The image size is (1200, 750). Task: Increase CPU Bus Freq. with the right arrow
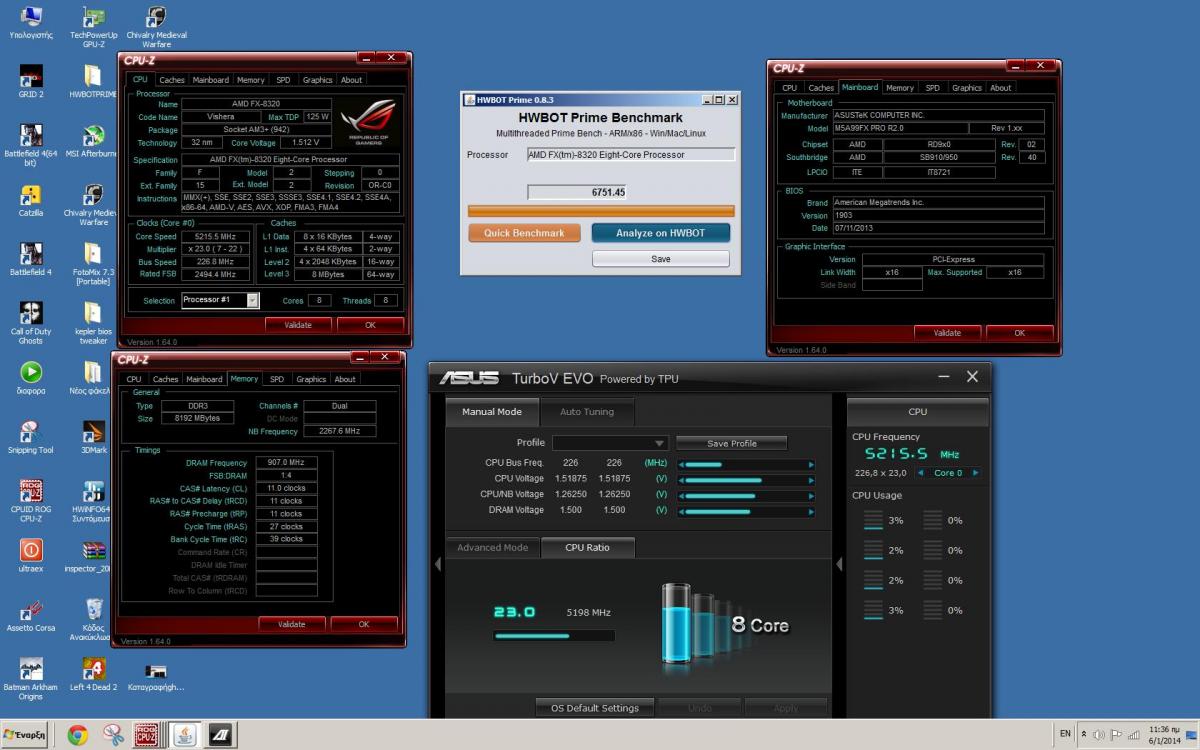pyautogui.click(x=811, y=464)
